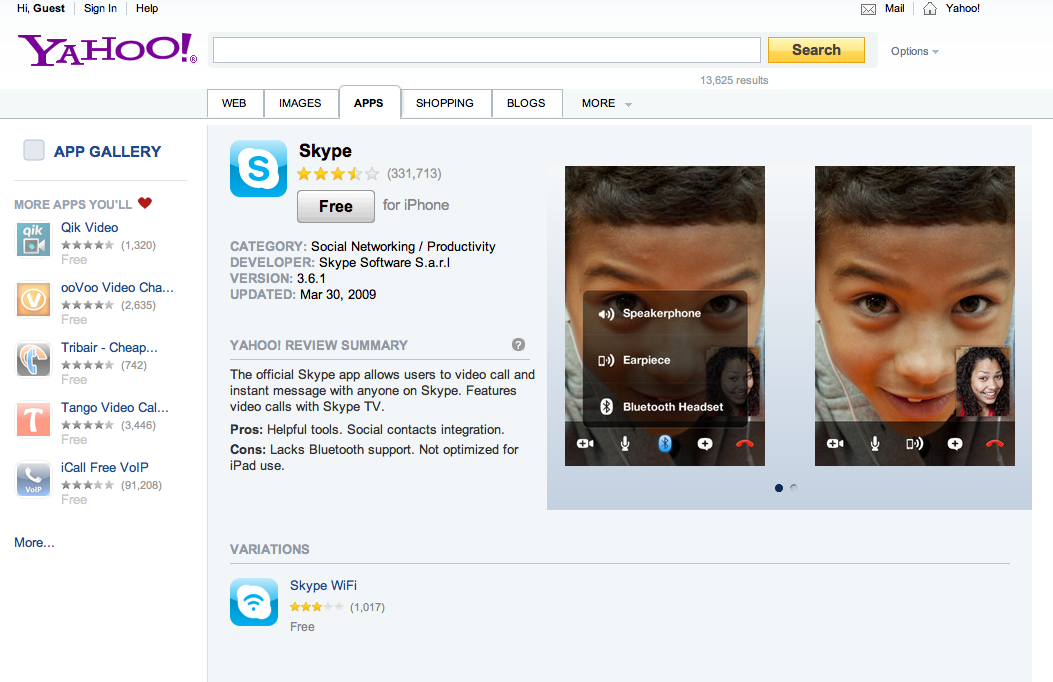This screenshot has height=682, width=1053.
Task: Click the Skype Software S.a.r.l developer name
Action: tap(384, 262)
